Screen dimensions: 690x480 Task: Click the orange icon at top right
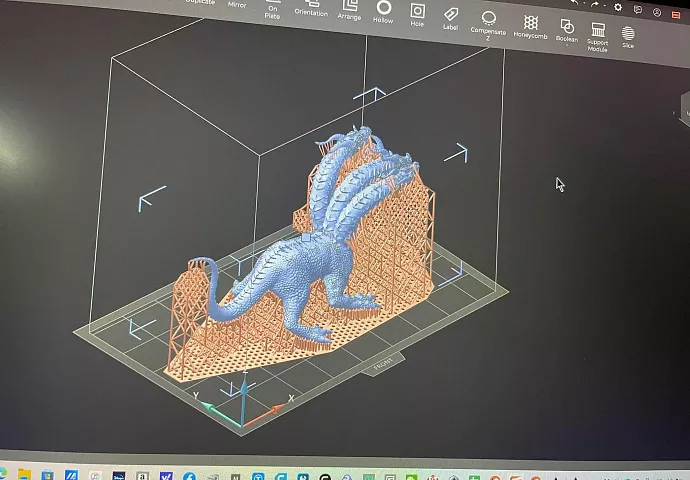point(676,15)
